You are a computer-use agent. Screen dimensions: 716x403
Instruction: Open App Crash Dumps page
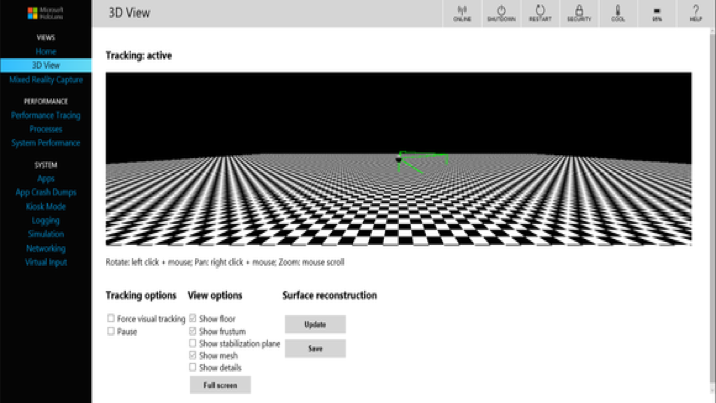[x=46, y=192]
